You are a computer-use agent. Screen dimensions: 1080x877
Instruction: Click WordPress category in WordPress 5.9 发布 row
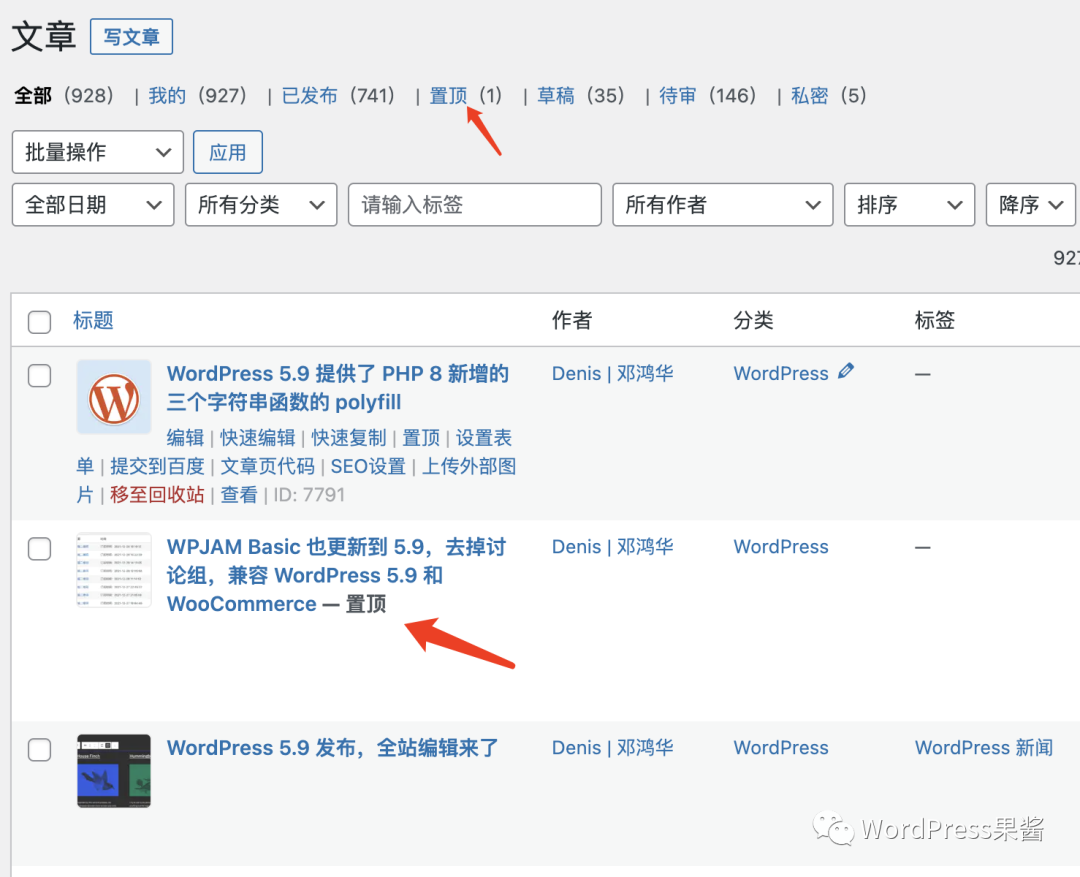[781, 747]
